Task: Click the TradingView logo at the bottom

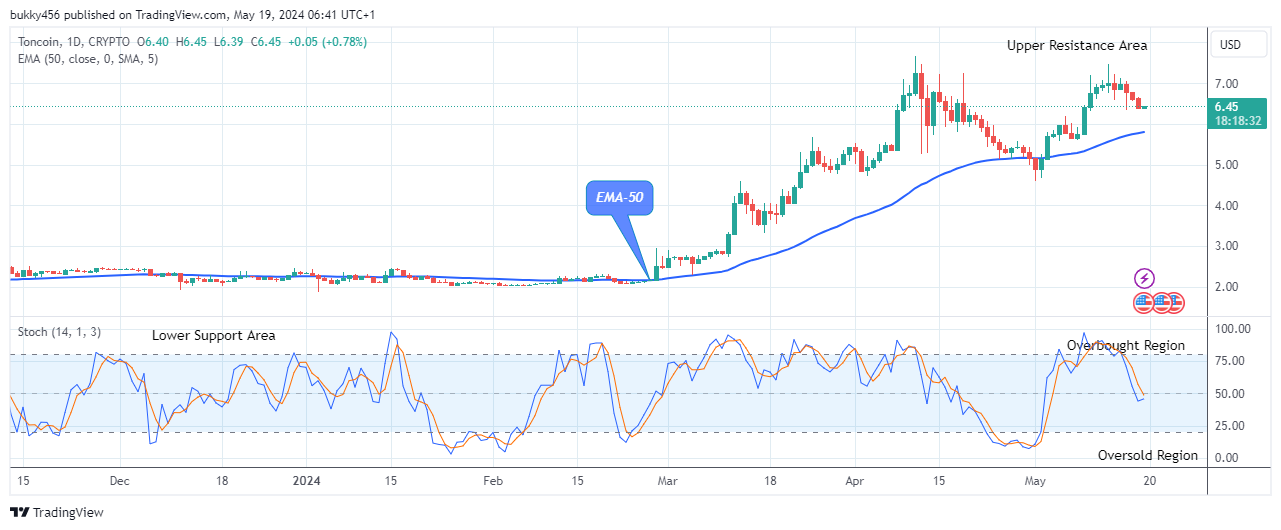Action: (x=58, y=512)
